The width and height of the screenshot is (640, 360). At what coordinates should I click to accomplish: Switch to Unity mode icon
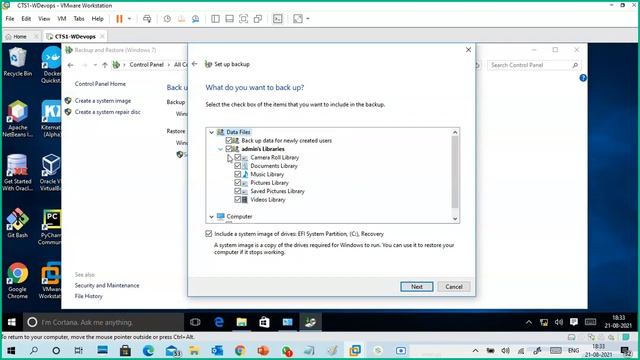pos(258,19)
